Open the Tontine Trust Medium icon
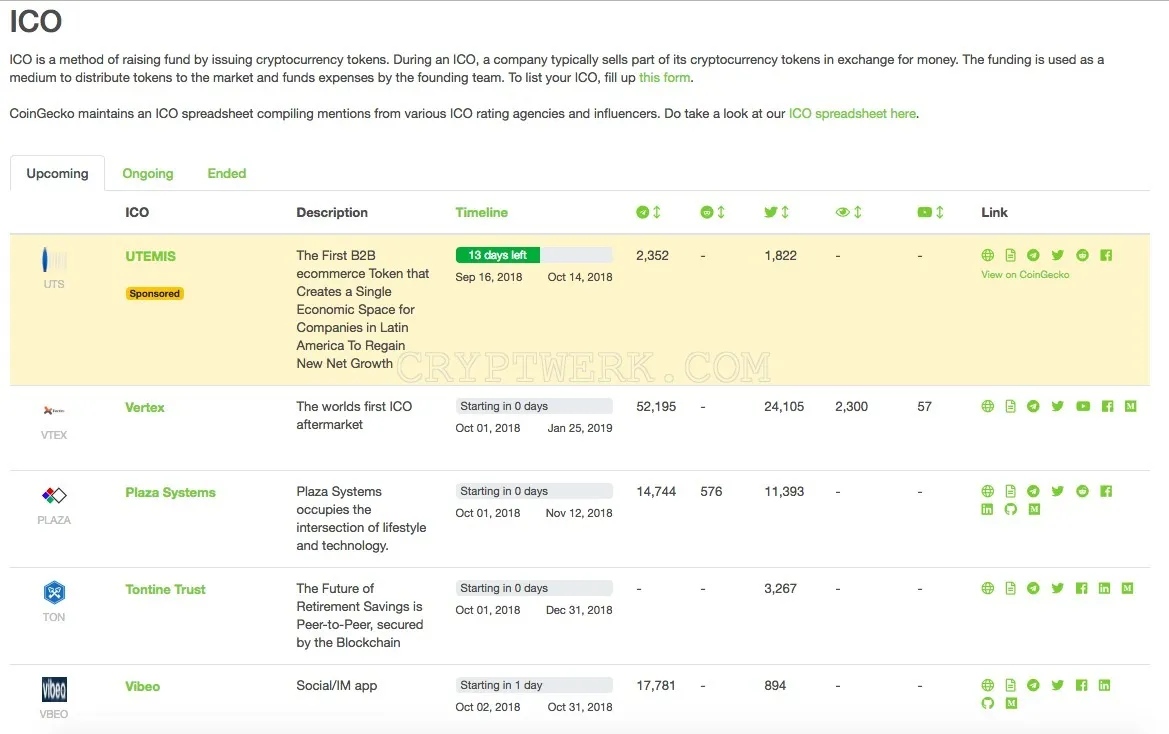The image size is (1169, 734). coord(1127,588)
